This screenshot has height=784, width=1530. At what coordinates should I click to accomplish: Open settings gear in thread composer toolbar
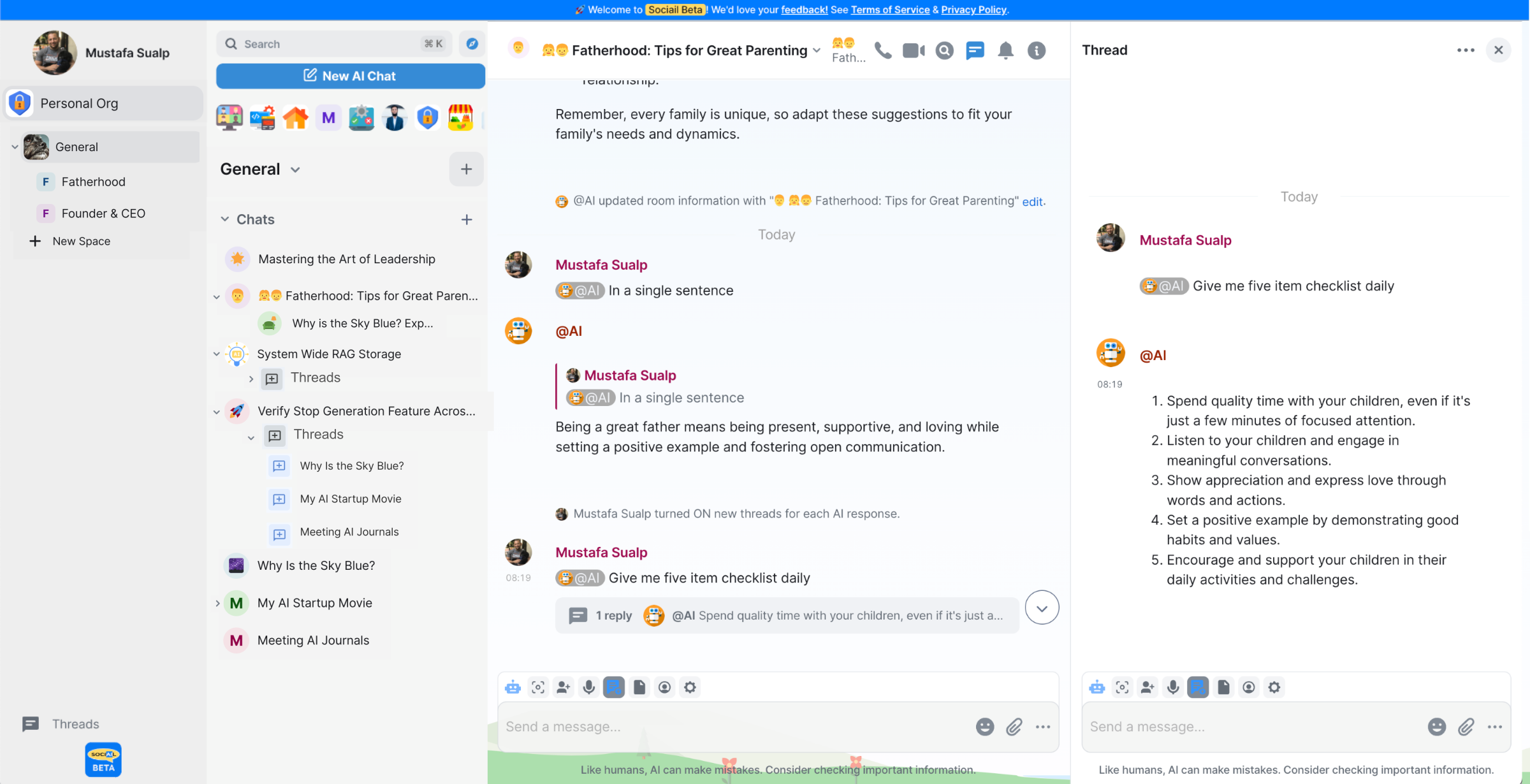point(1274,687)
